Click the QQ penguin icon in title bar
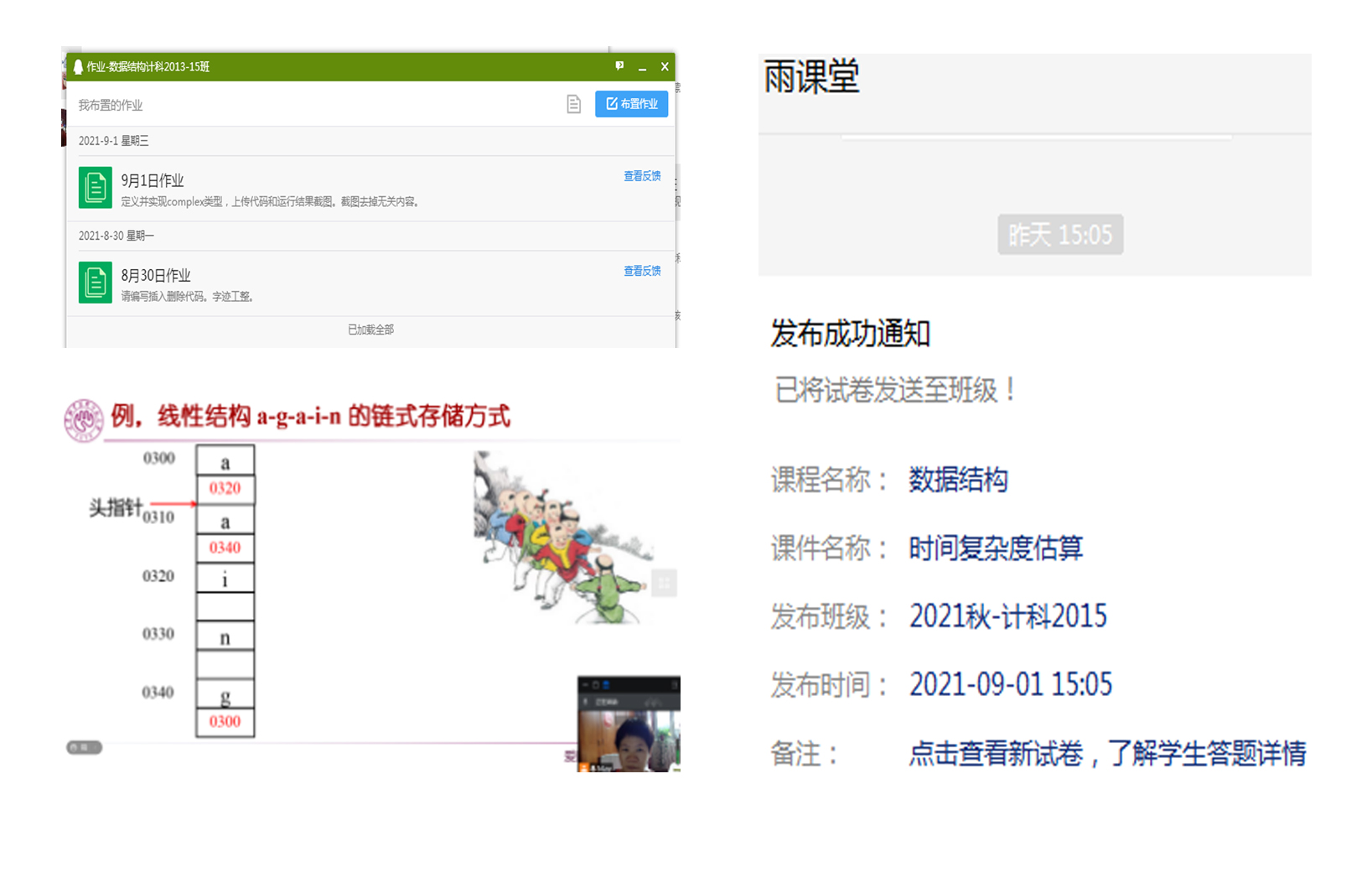 [78, 67]
